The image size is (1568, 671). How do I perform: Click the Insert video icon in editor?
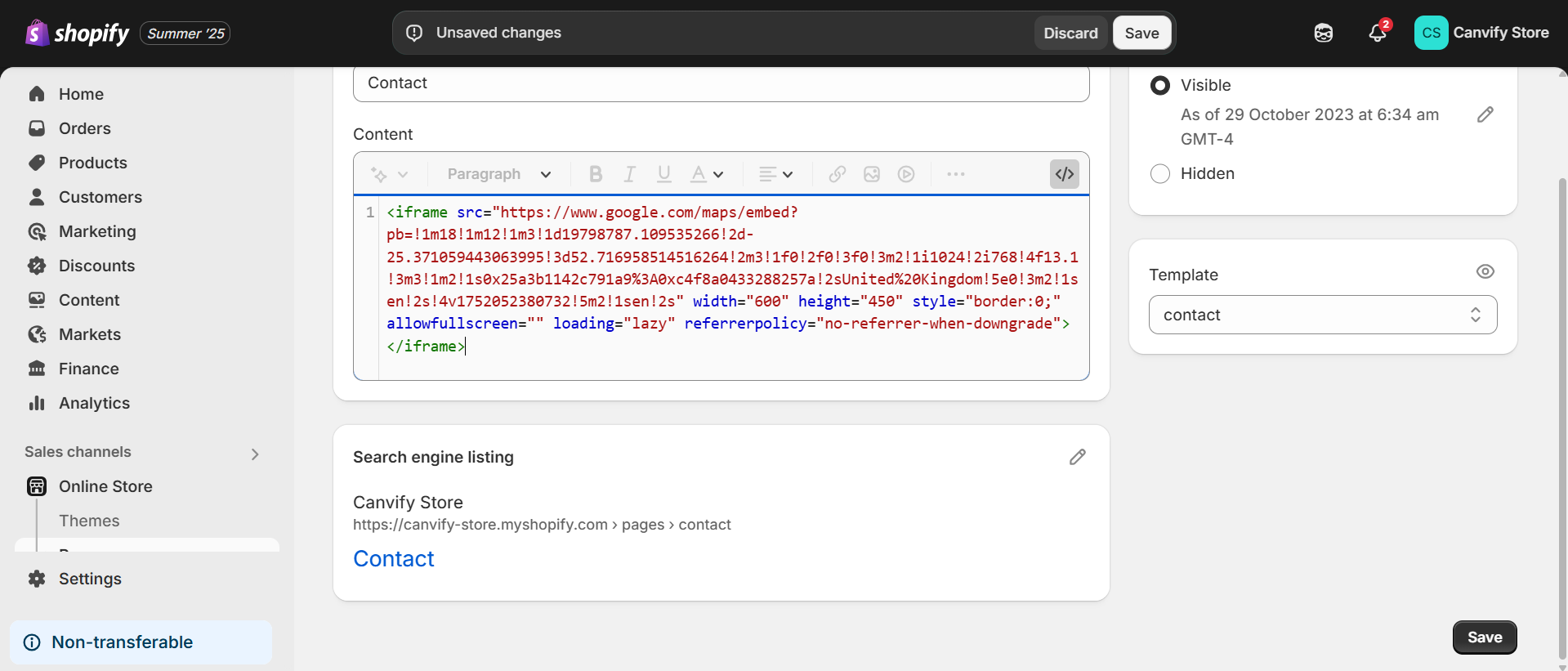point(905,174)
